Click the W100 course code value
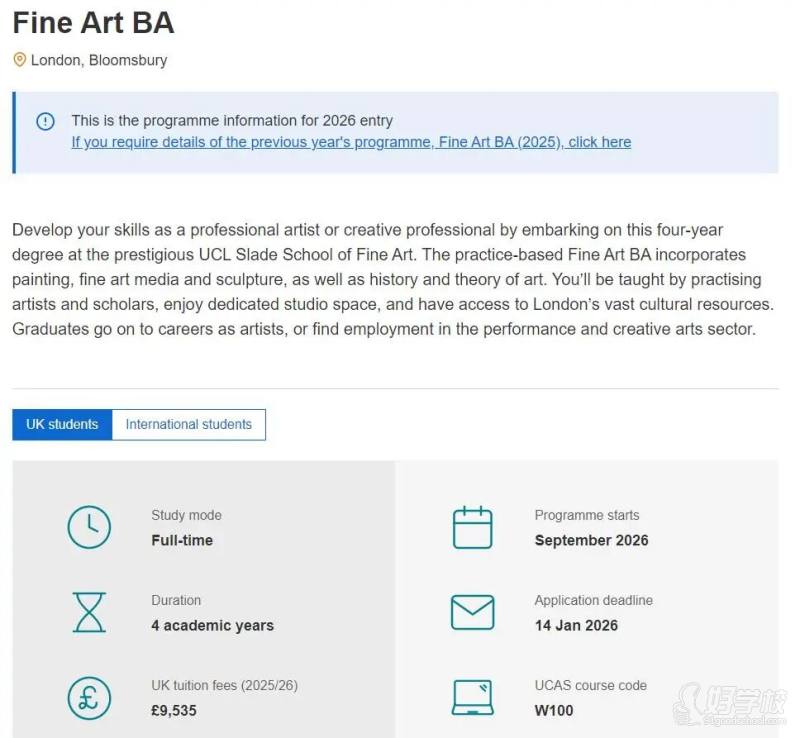 point(554,711)
